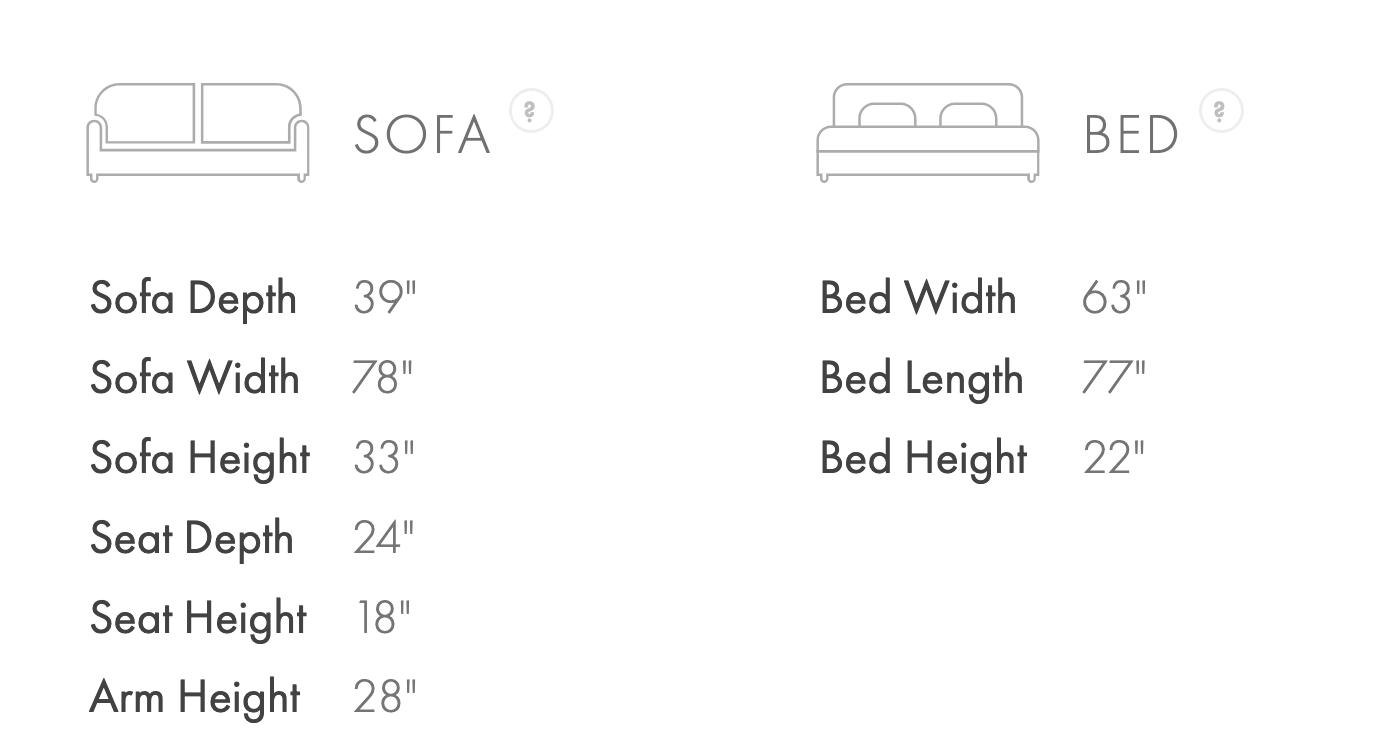Click the BED heading text
This screenshot has height=732, width=1374.
(1131, 136)
